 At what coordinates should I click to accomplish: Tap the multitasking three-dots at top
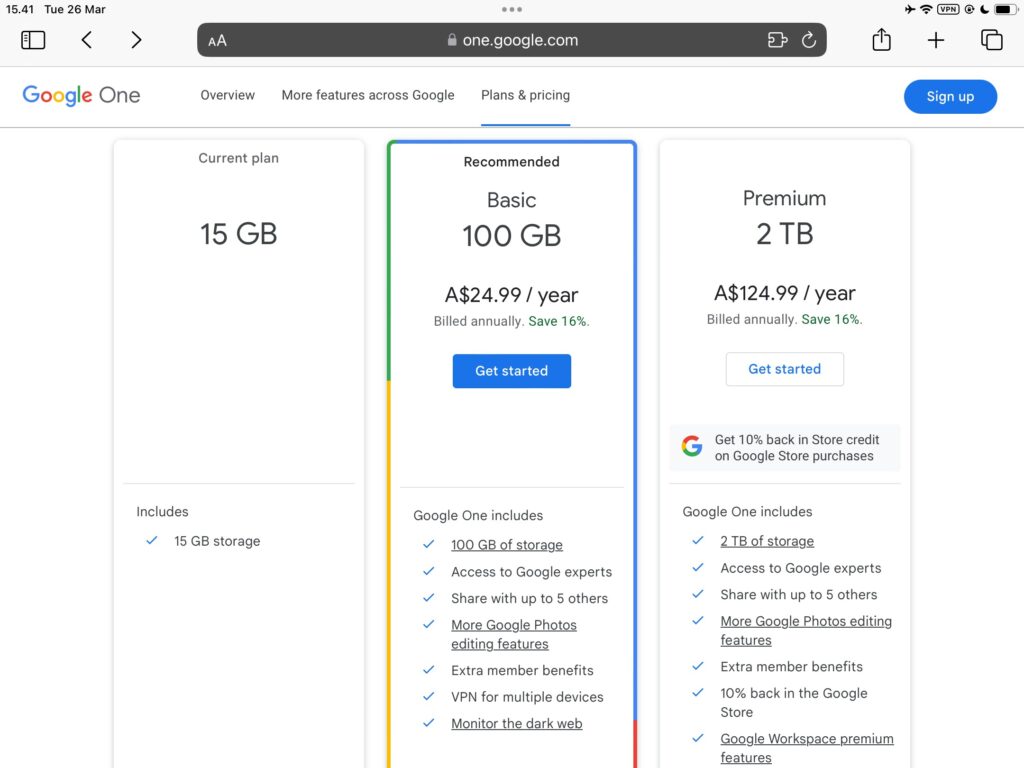tap(512, 9)
